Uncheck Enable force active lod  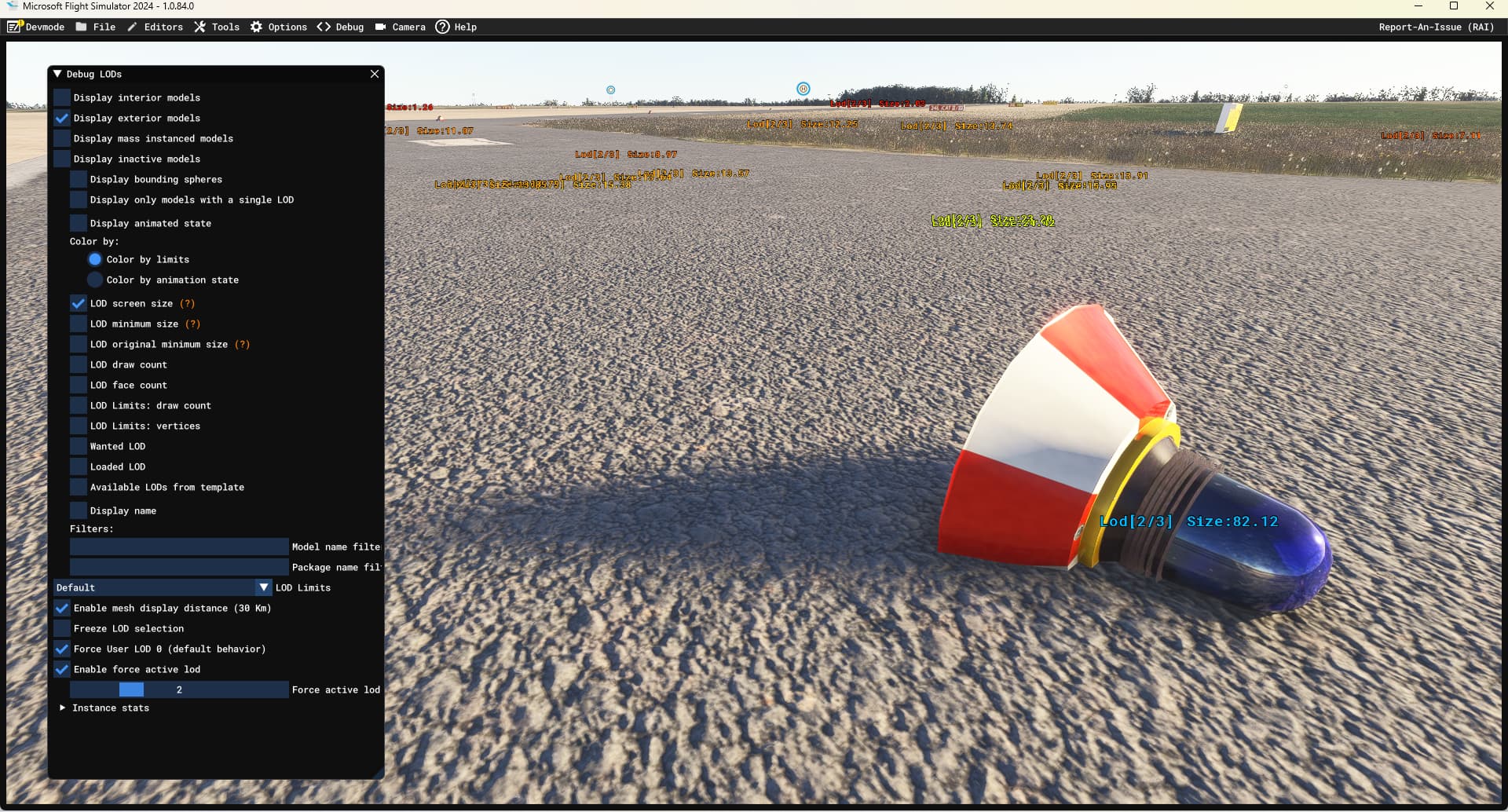click(62, 669)
